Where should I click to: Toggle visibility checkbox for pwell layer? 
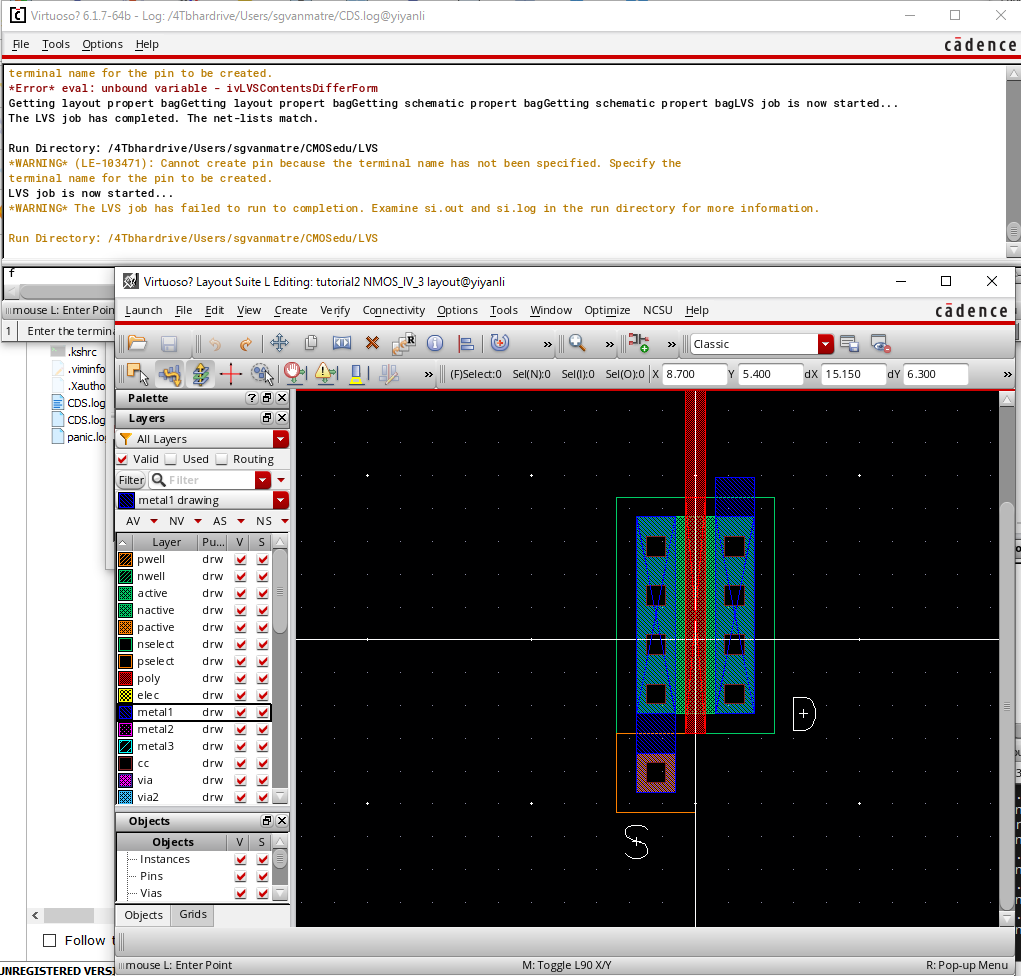241,559
